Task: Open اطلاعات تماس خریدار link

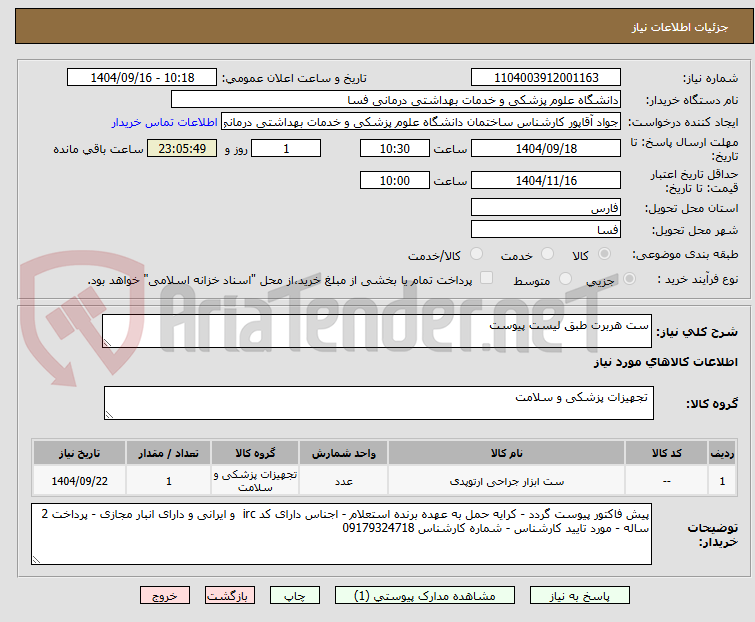Action: 165,122
